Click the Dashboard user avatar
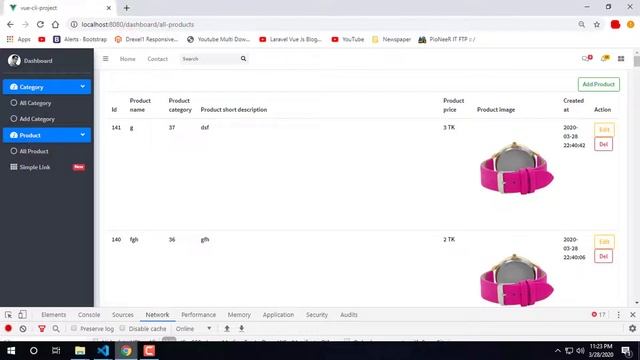 (14, 60)
